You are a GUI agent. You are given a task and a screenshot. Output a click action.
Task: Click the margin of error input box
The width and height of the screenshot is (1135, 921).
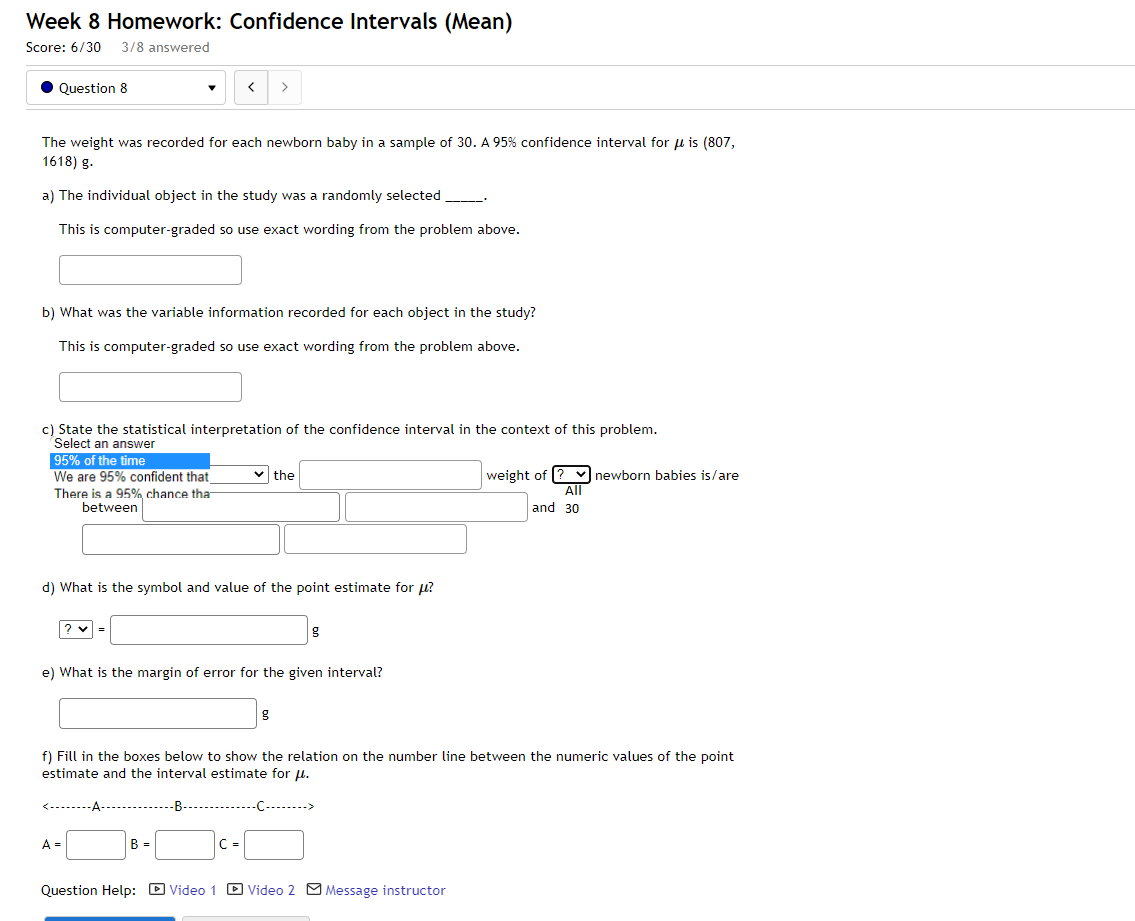click(157, 713)
